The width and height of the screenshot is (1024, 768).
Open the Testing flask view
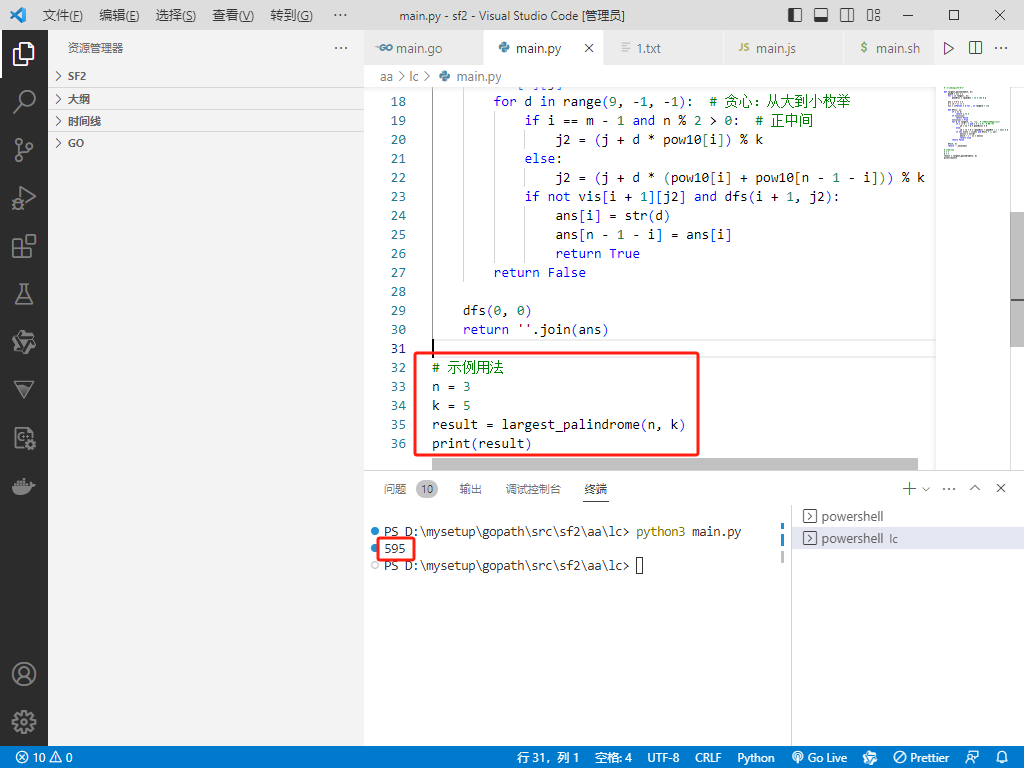click(24, 294)
